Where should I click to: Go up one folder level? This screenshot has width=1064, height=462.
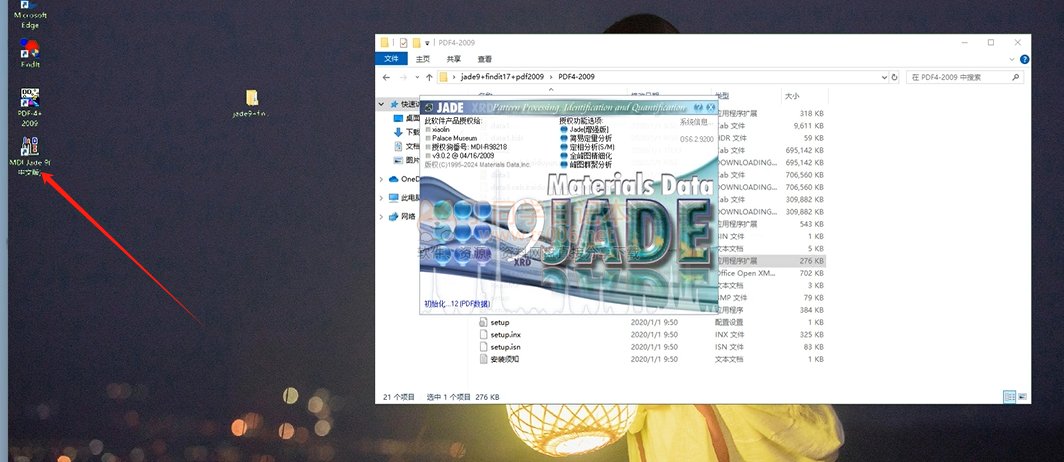tap(429, 77)
